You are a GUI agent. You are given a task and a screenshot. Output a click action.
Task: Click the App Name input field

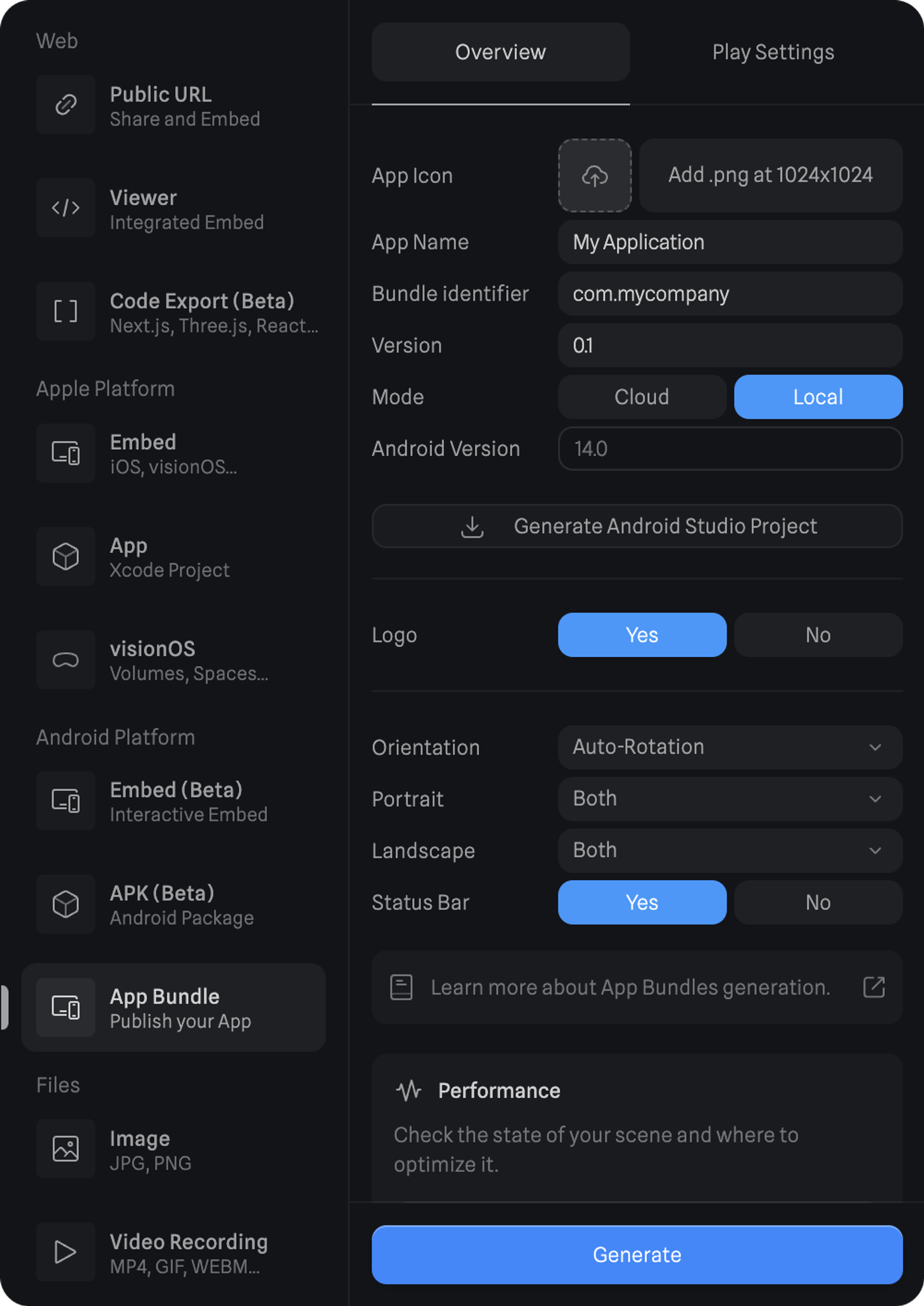(x=729, y=243)
